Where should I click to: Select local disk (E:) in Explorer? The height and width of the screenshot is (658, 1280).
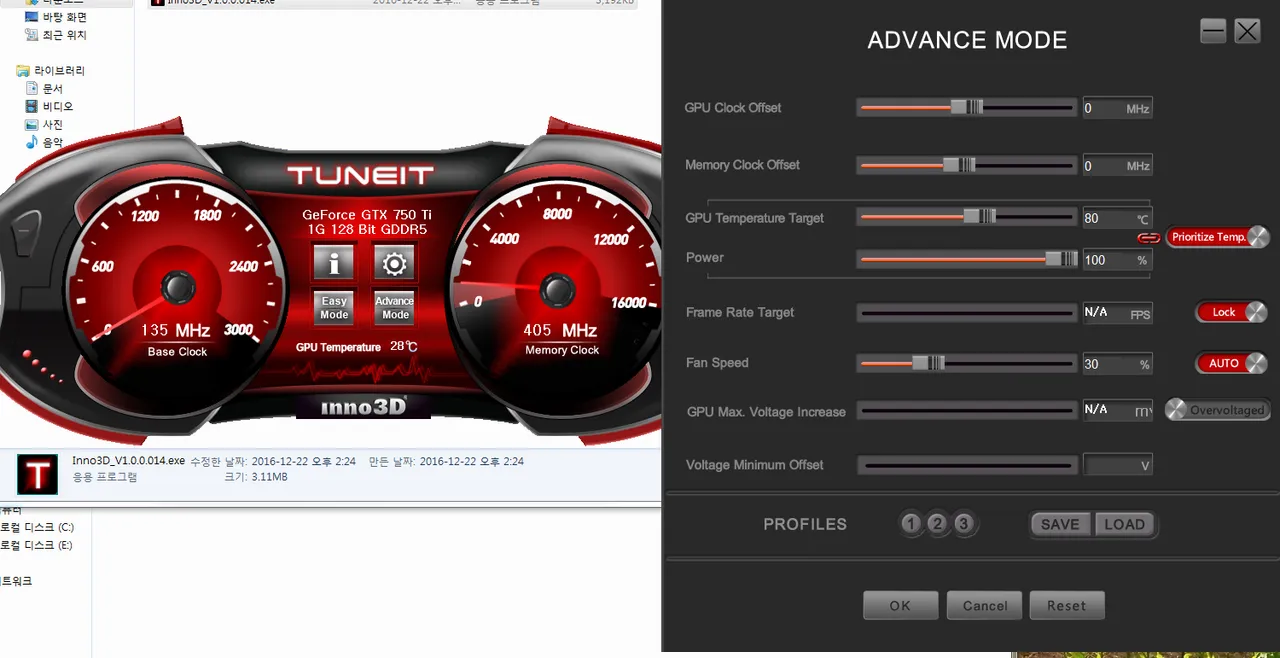[x=37, y=545]
